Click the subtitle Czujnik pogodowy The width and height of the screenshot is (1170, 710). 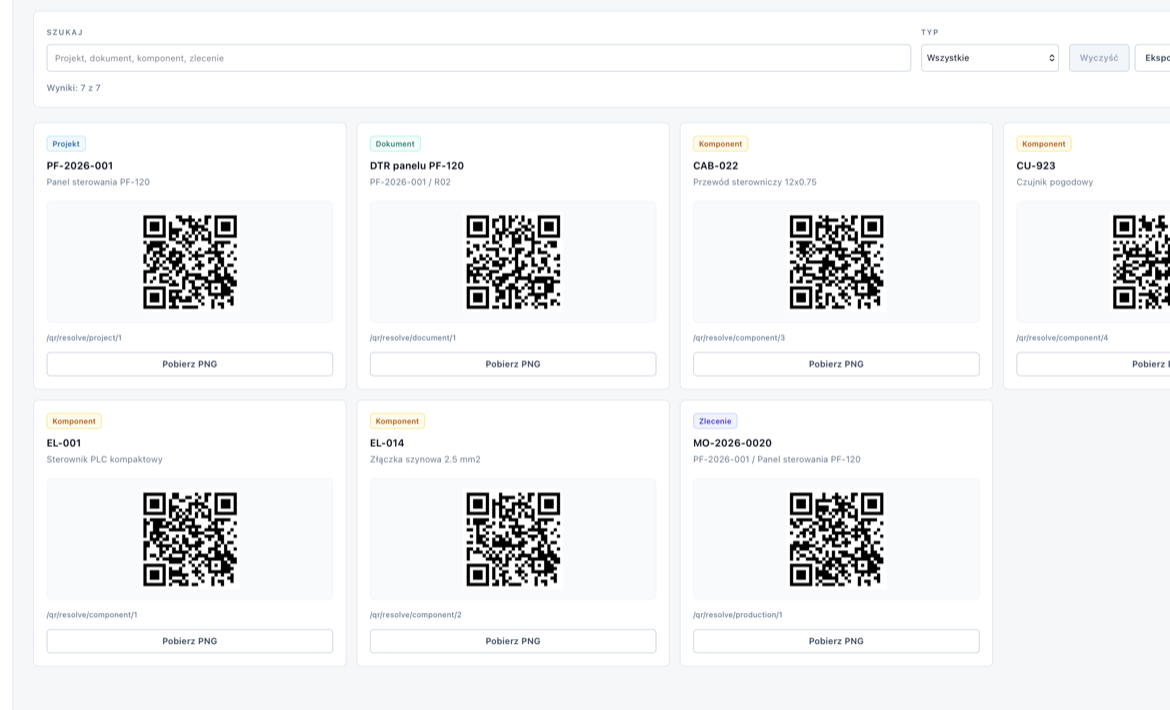coord(1054,182)
